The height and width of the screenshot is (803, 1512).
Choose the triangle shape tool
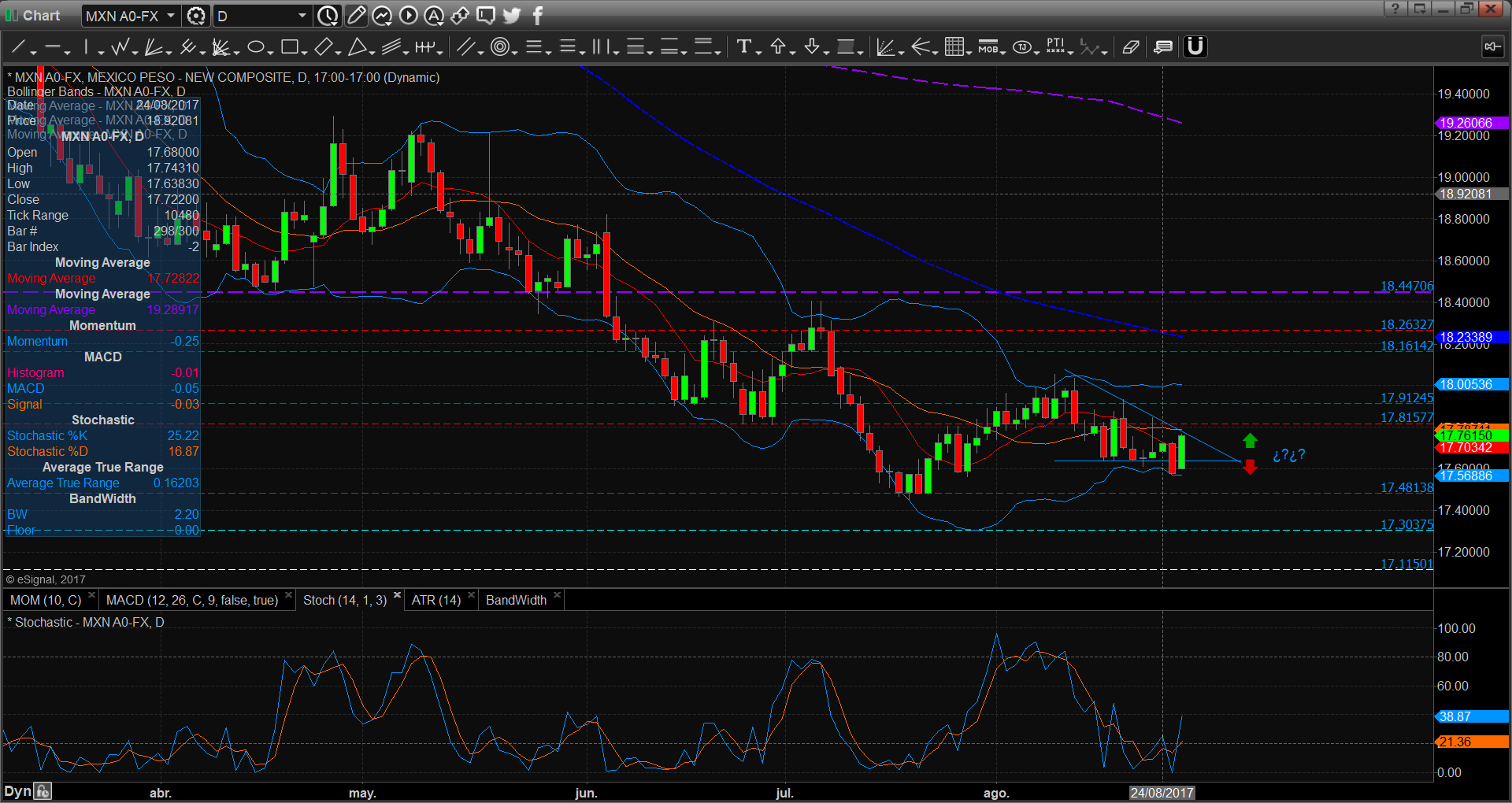(x=357, y=47)
